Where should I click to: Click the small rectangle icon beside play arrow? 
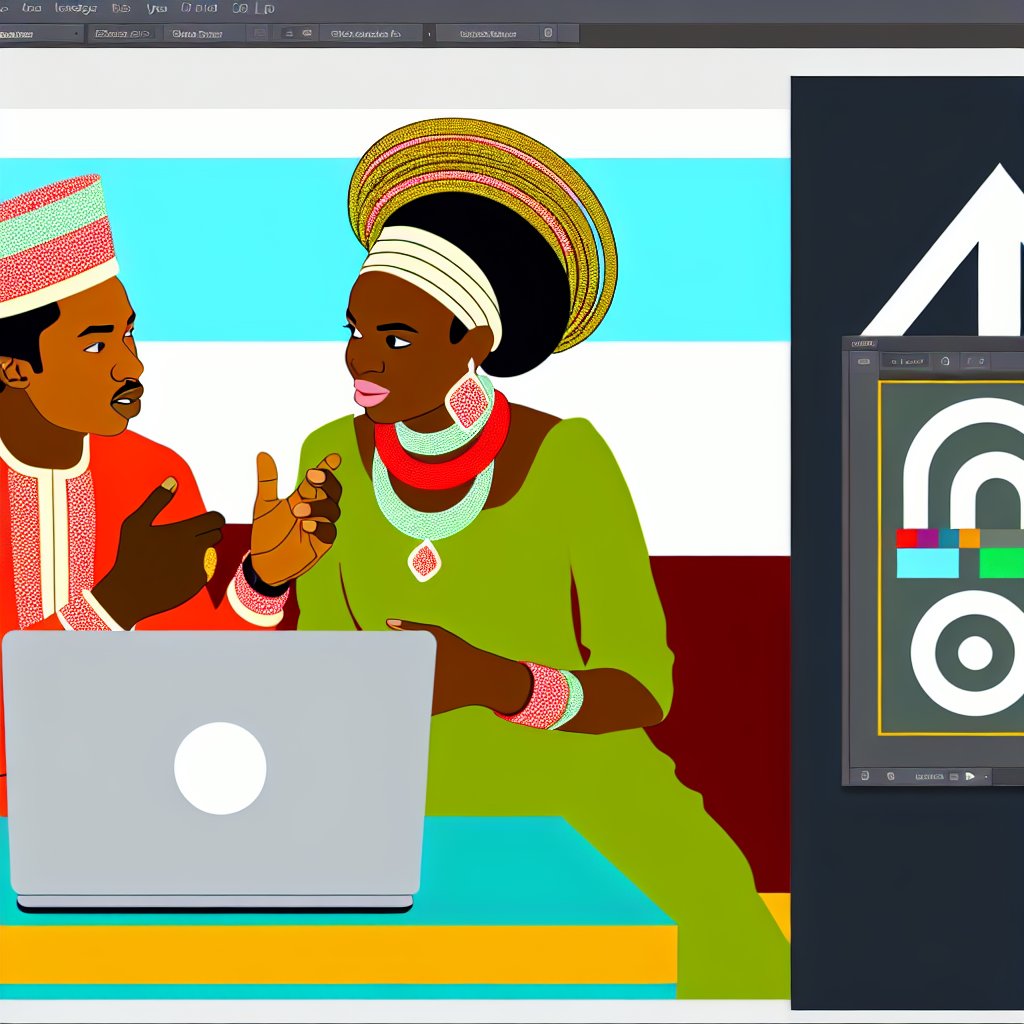(953, 776)
